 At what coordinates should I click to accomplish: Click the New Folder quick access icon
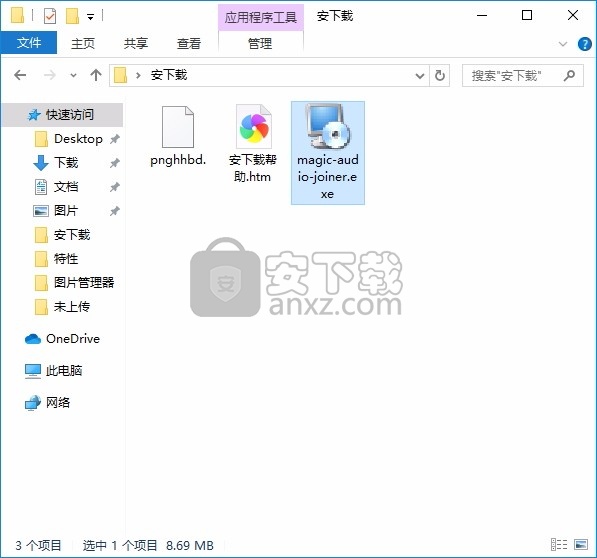click(x=72, y=16)
